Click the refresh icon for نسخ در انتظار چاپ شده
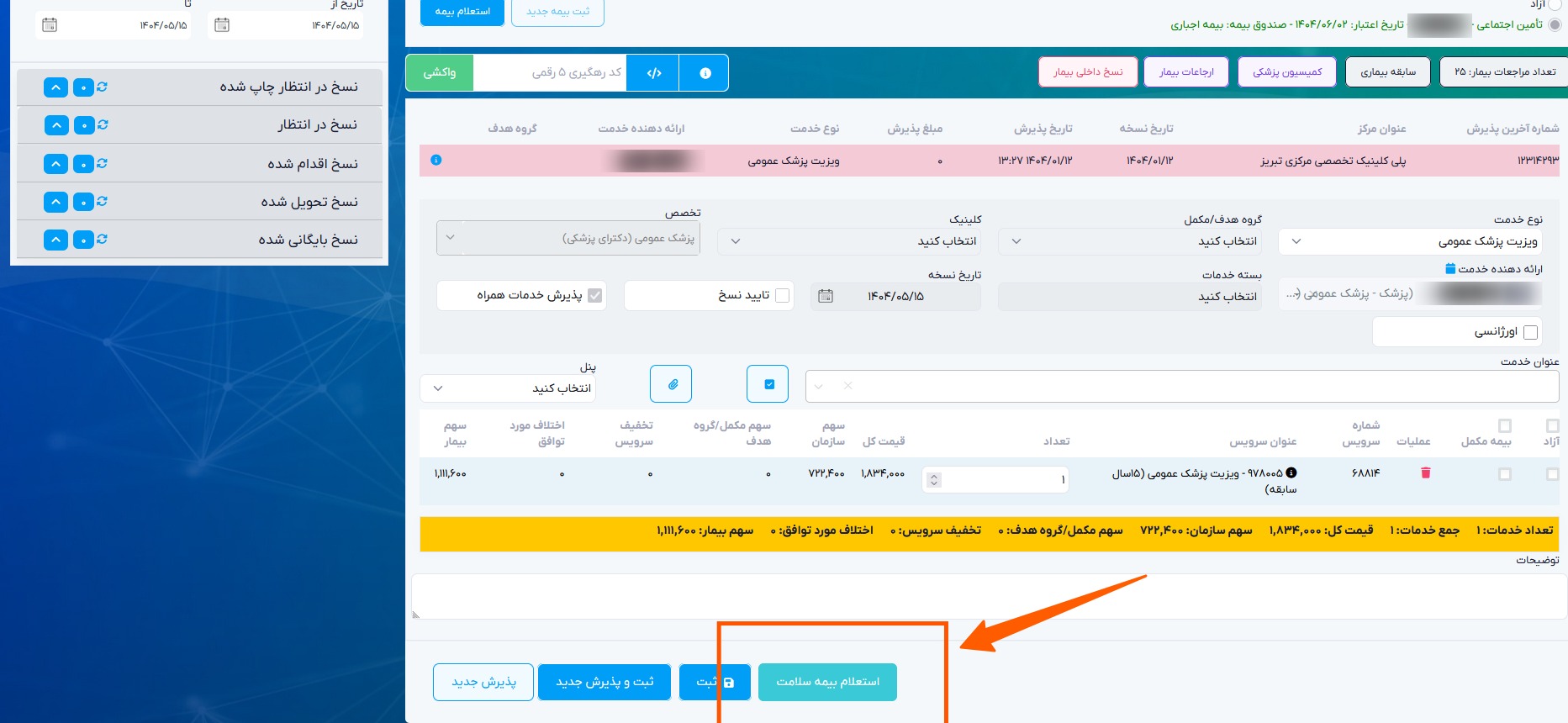The height and width of the screenshot is (723, 1568). tap(103, 87)
